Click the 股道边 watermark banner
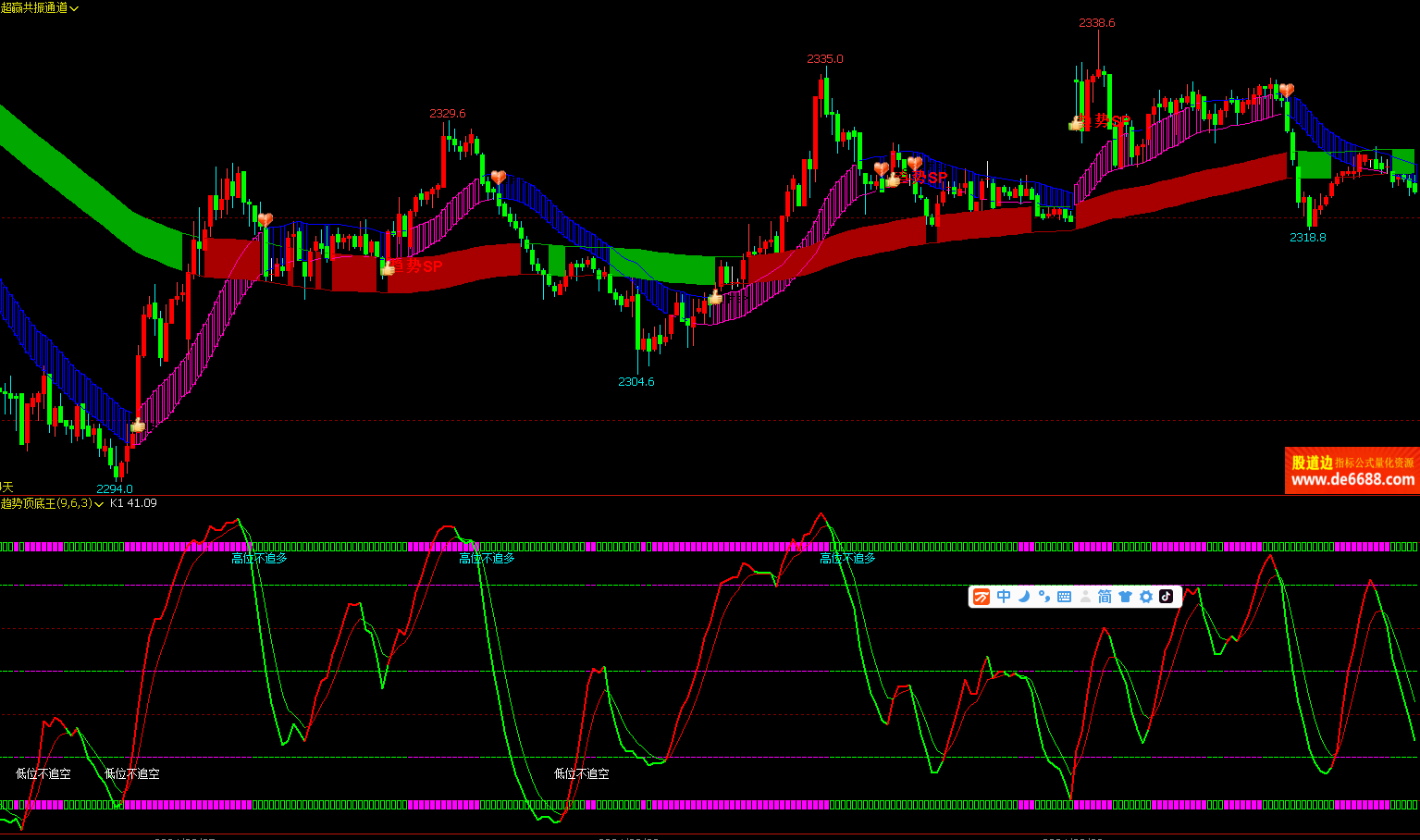The width and height of the screenshot is (1420, 840). click(1312, 463)
